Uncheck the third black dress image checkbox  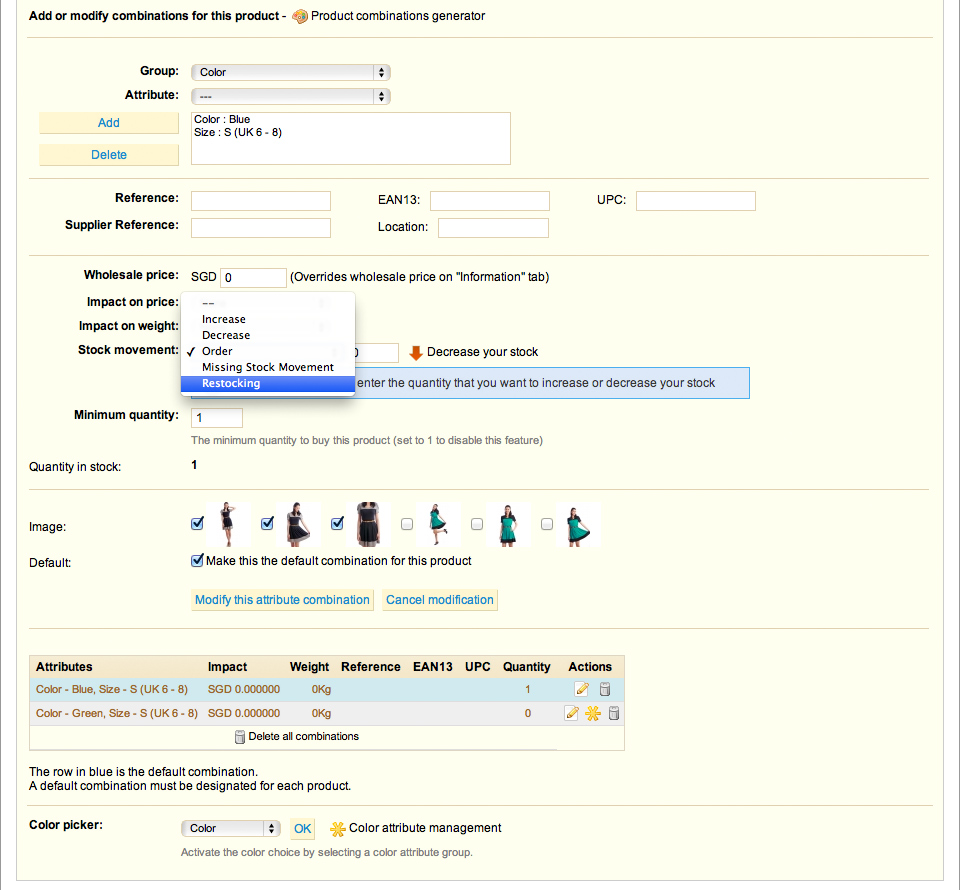(337, 523)
